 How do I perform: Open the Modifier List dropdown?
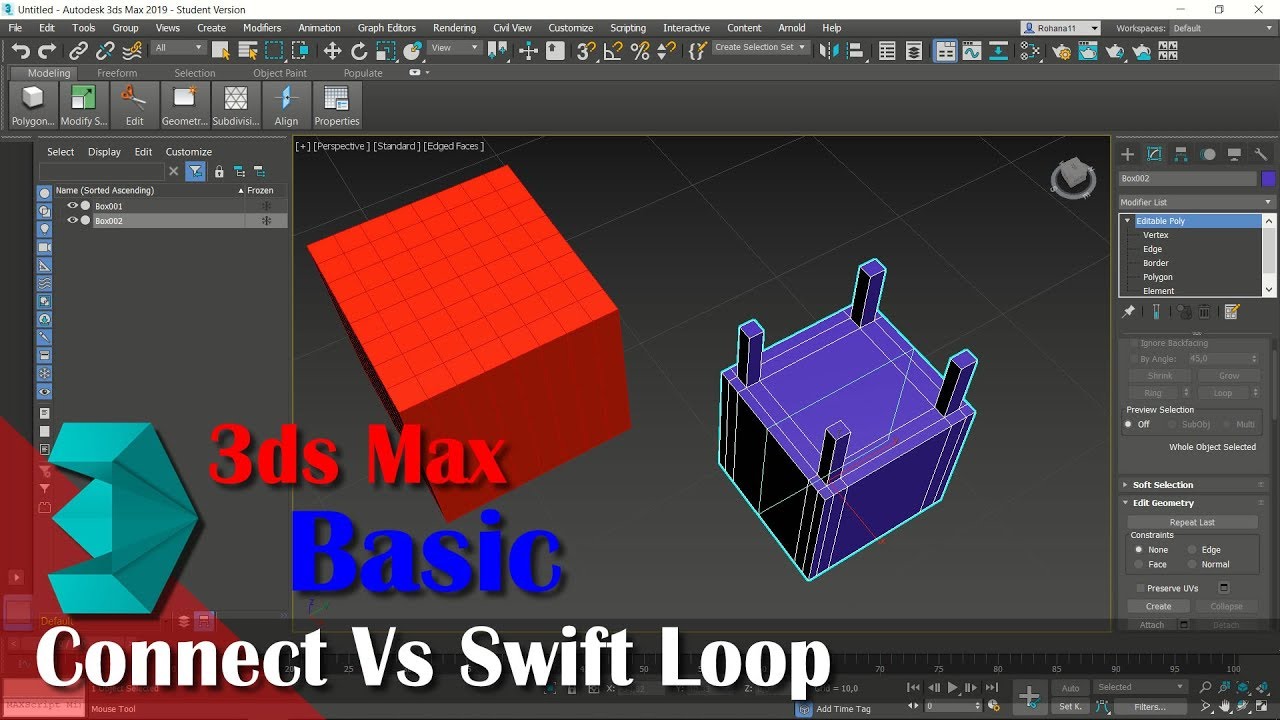tap(1196, 202)
